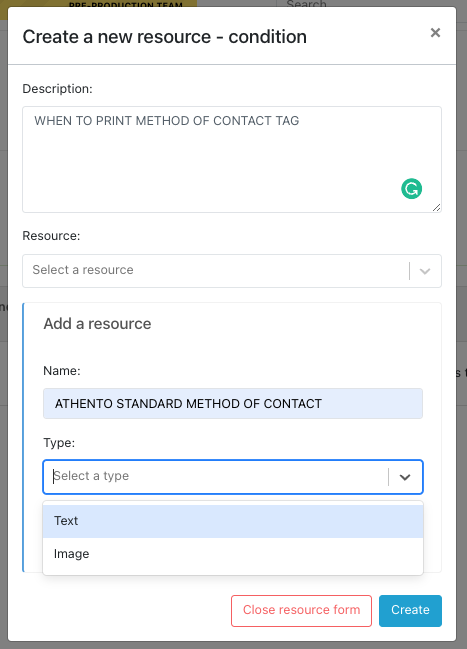Click the Search field behind the dialog
Image resolution: width=467 pixels, height=649 pixels.
[x=306, y=4]
